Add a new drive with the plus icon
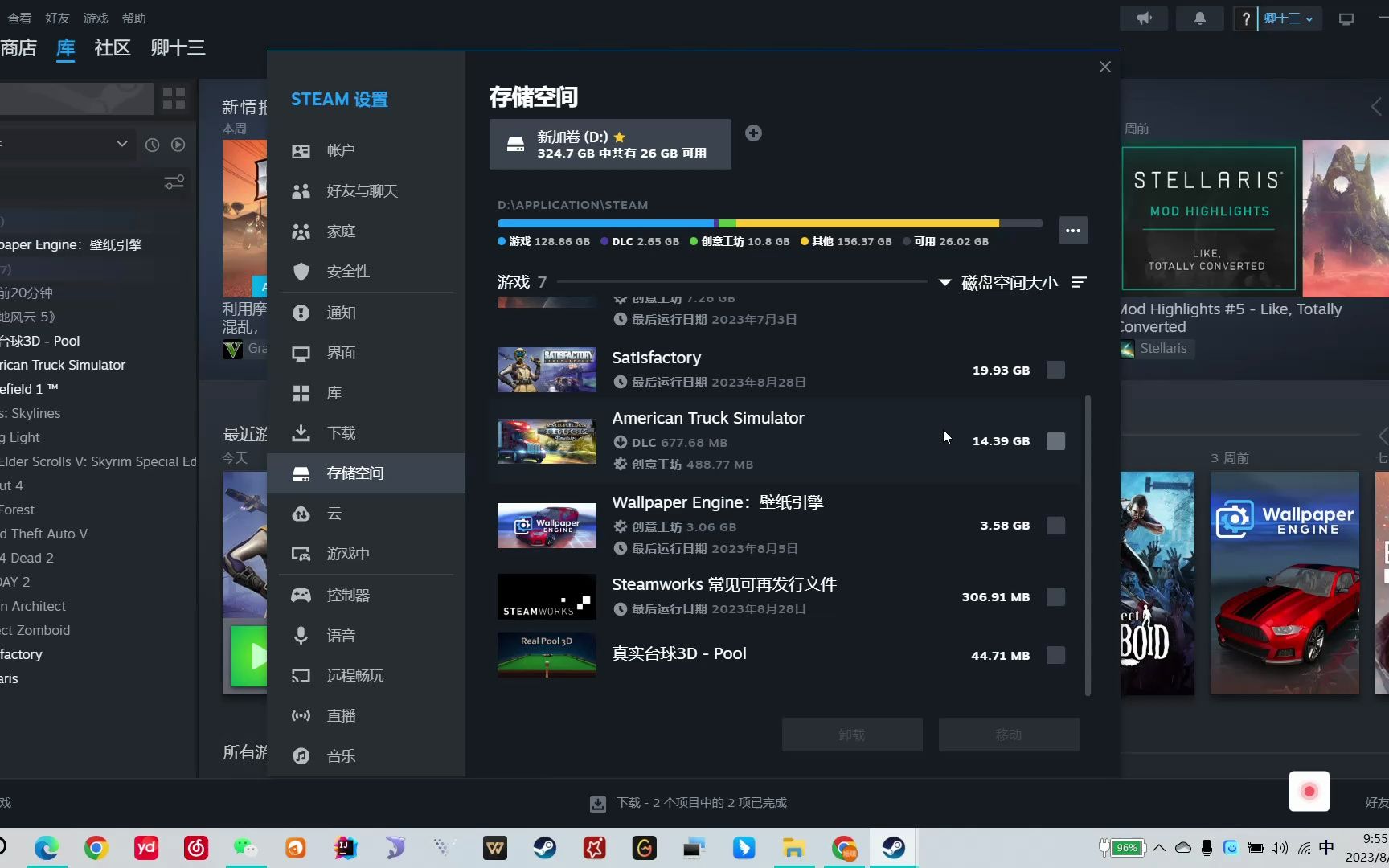The height and width of the screenshot is (868, 1389). point(753,133)
